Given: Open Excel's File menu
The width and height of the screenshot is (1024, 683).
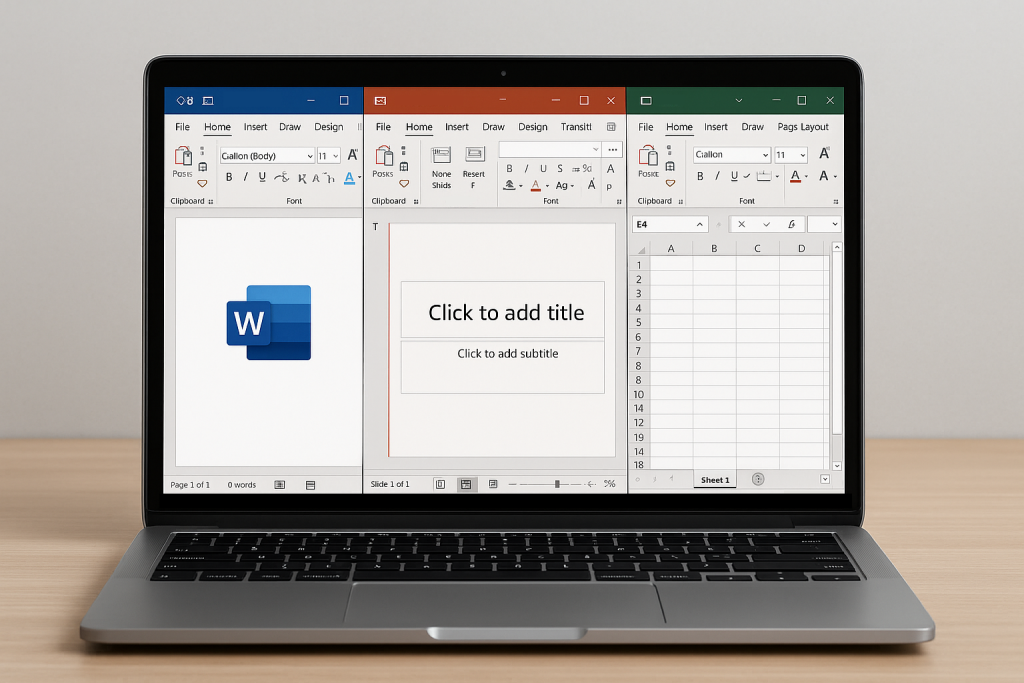Looking at the screenshot, I should coord(646,127).
